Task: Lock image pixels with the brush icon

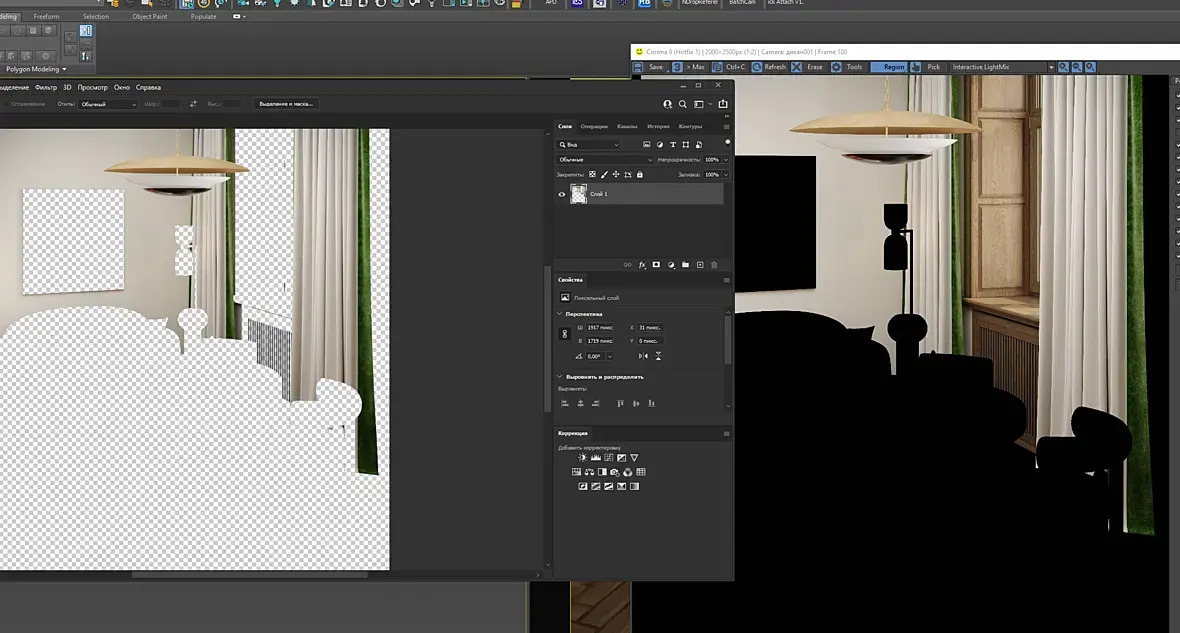Action: 604,175
